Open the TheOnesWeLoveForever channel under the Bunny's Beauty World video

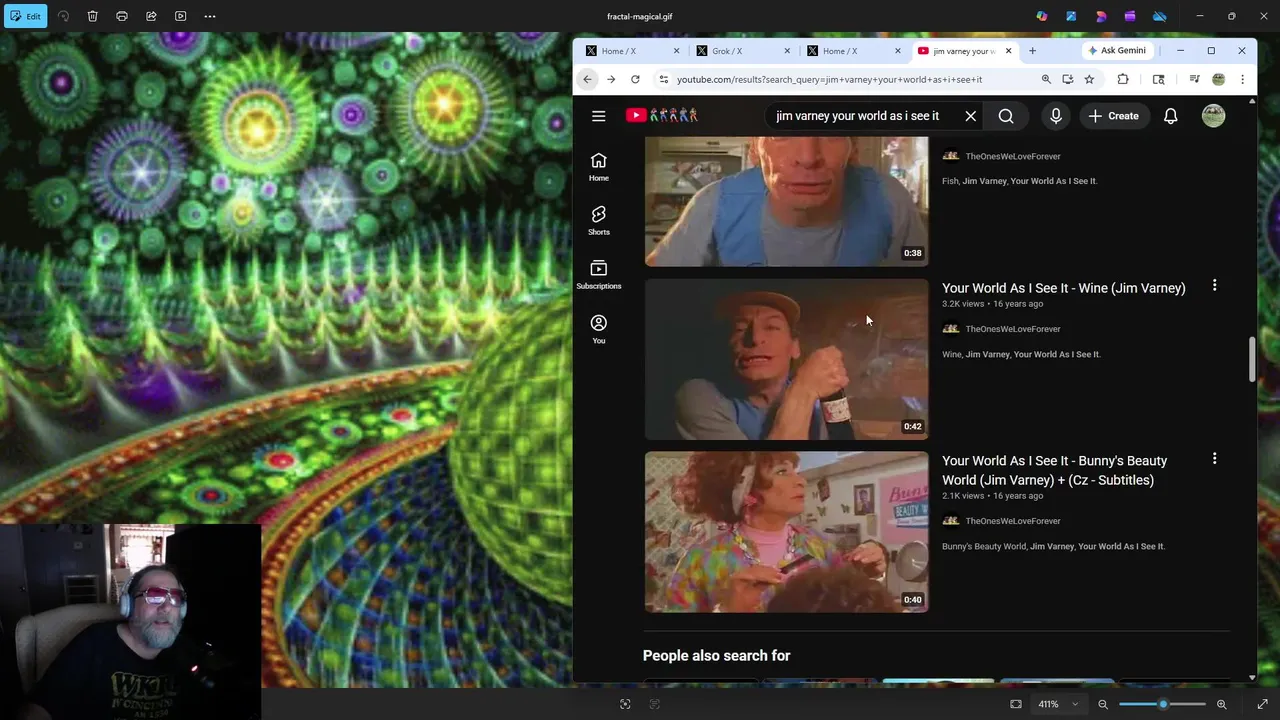pyautogui.click(x=1012, y=521)
